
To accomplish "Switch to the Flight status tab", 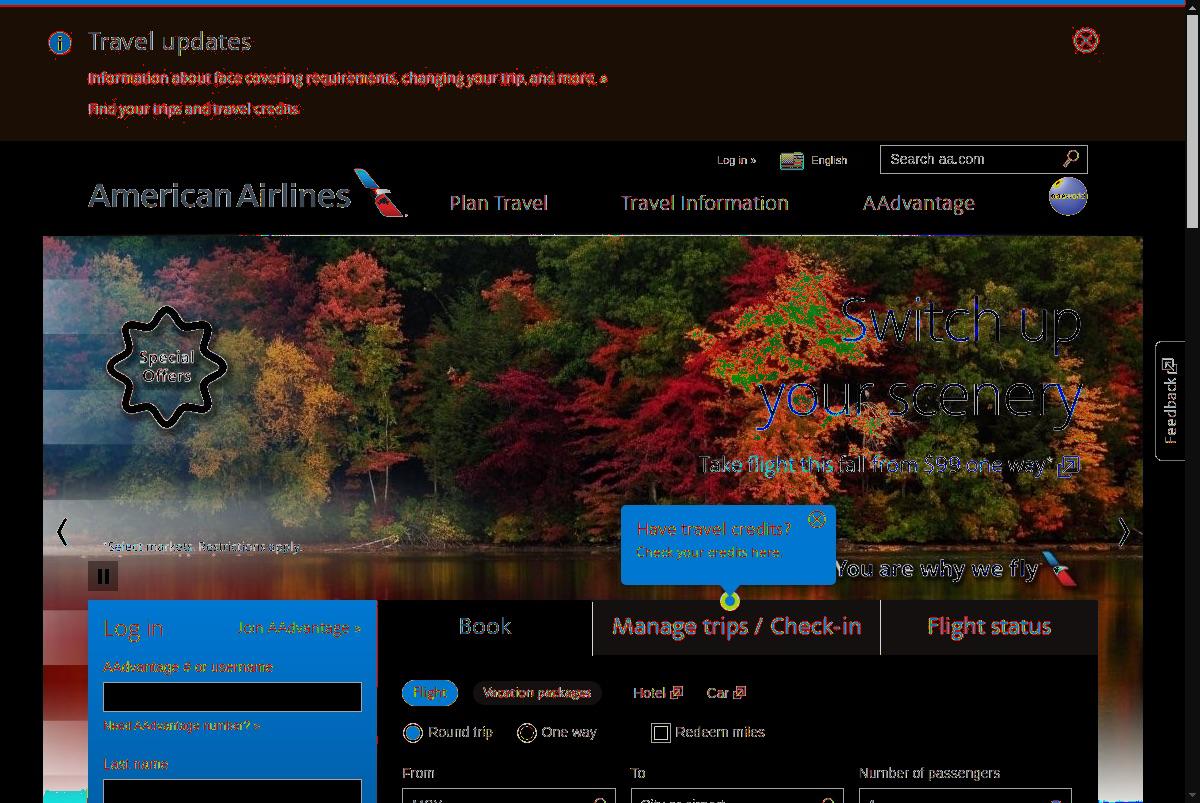I will click(989, 627).
